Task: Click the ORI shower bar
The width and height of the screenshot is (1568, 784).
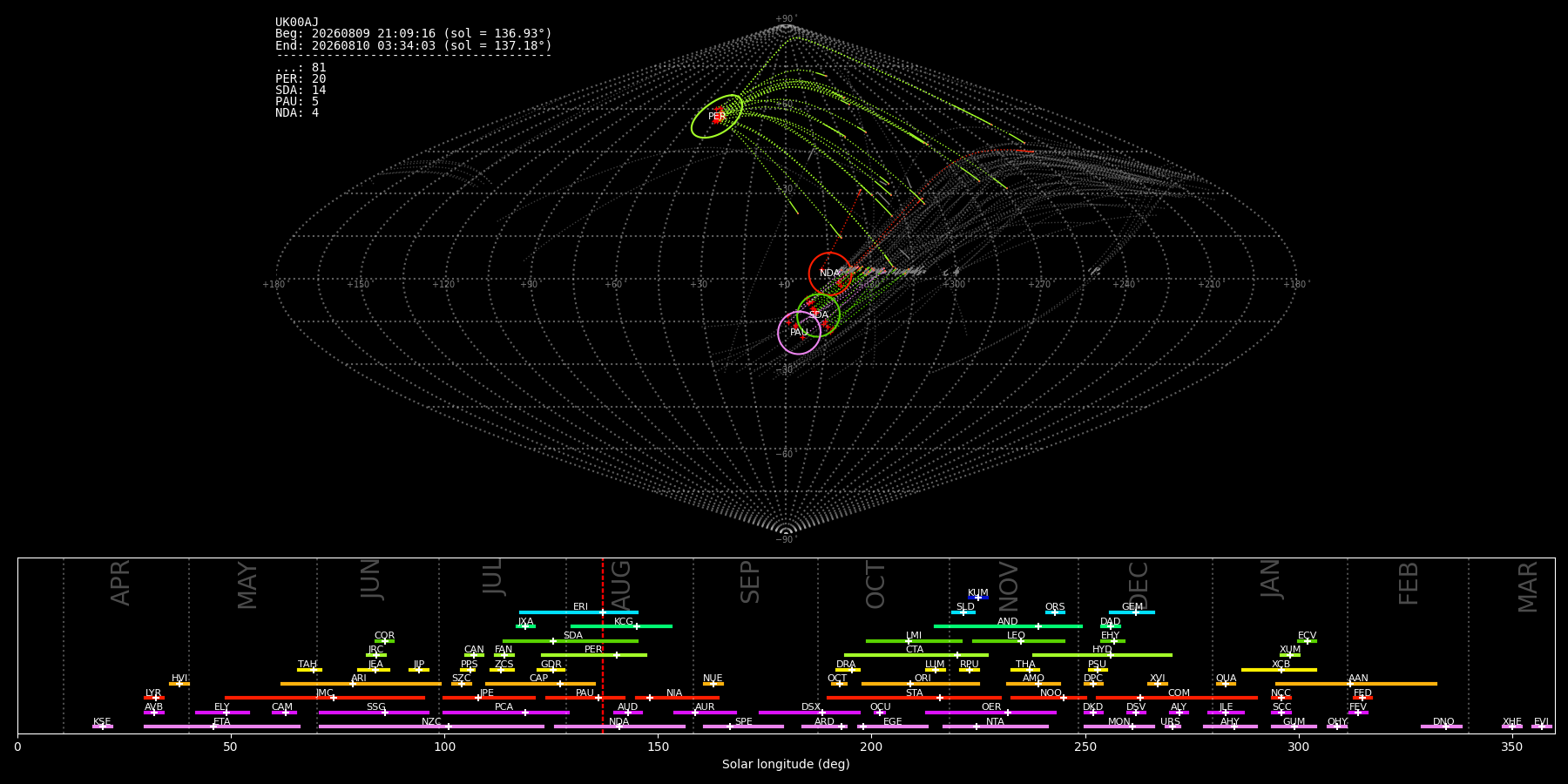Action: coord(921,684)
